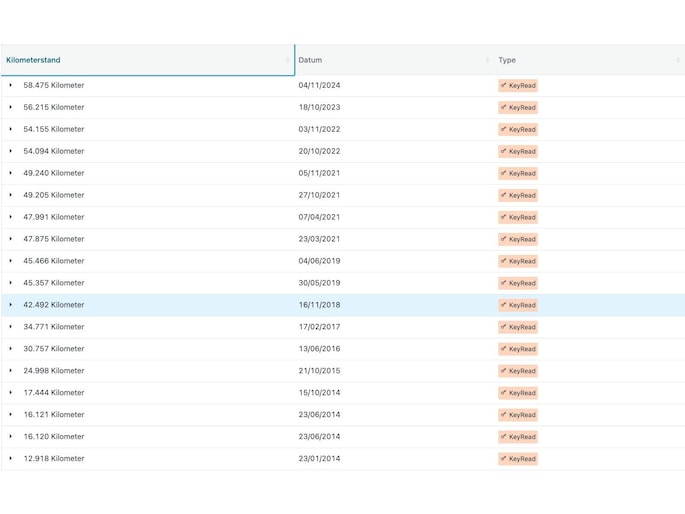Click the Kilometerstand column header

(x=34, y=60)
